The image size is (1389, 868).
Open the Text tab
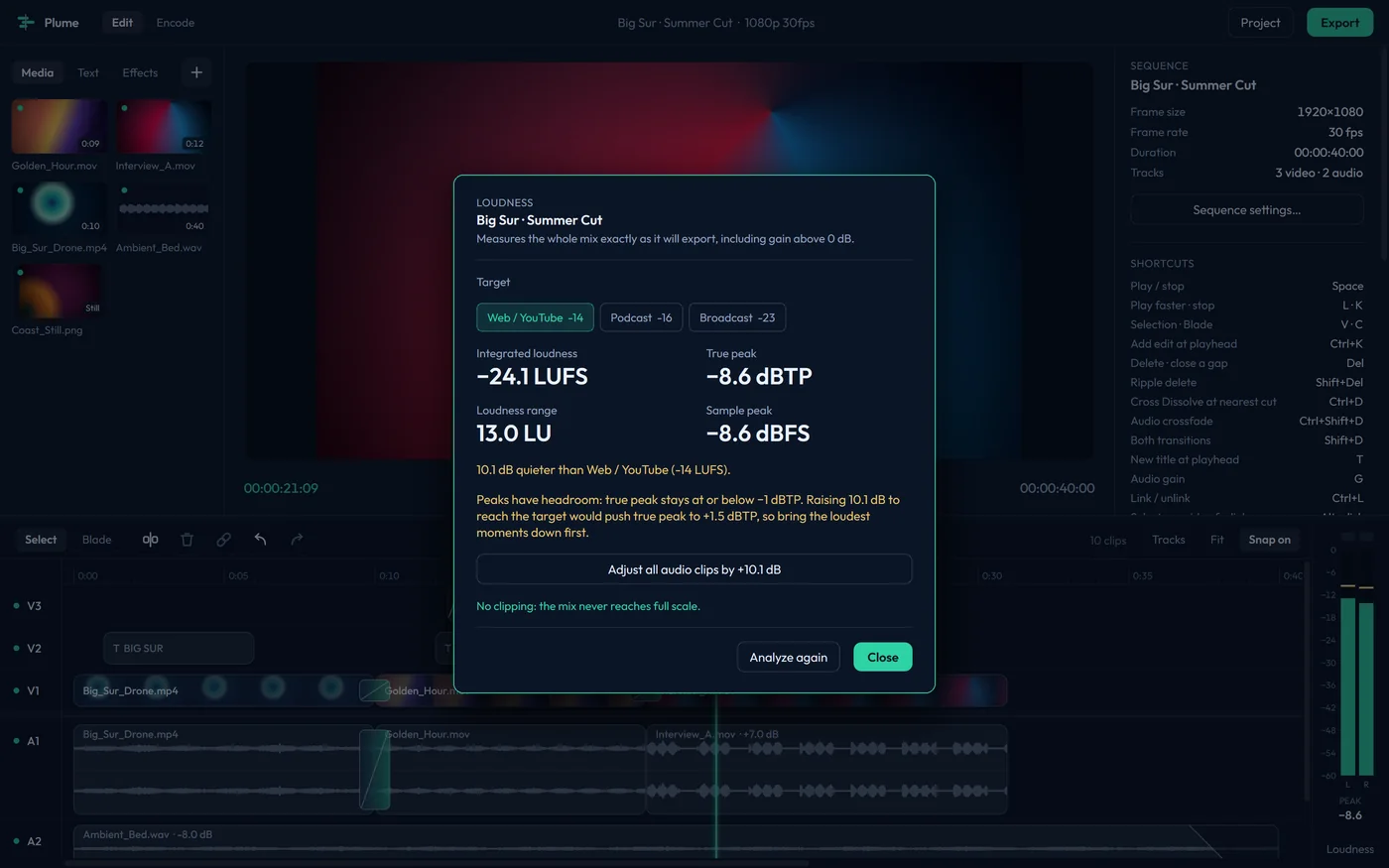click(x=88, y=72)
